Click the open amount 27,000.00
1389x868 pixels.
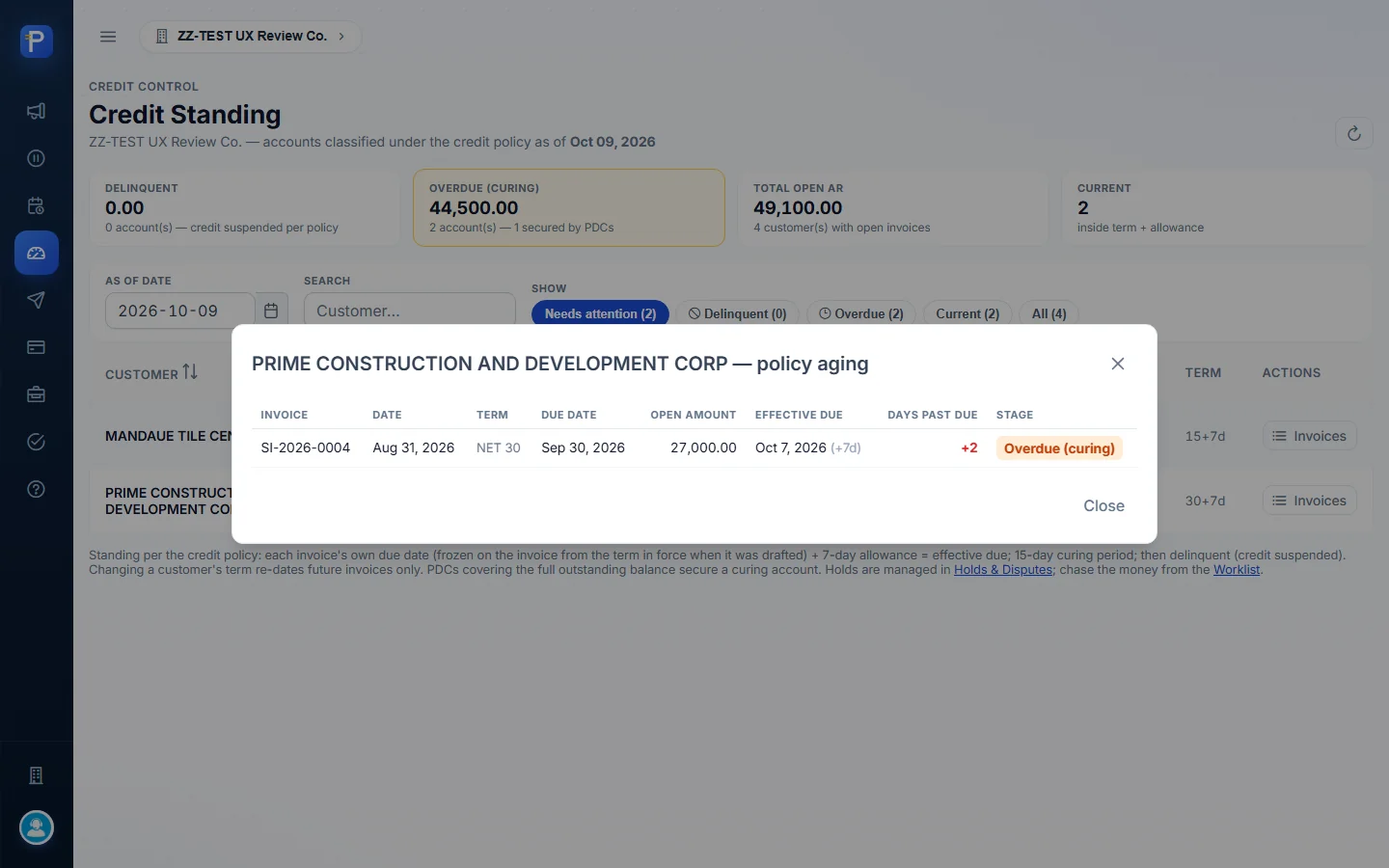click(x=703, y=448)
